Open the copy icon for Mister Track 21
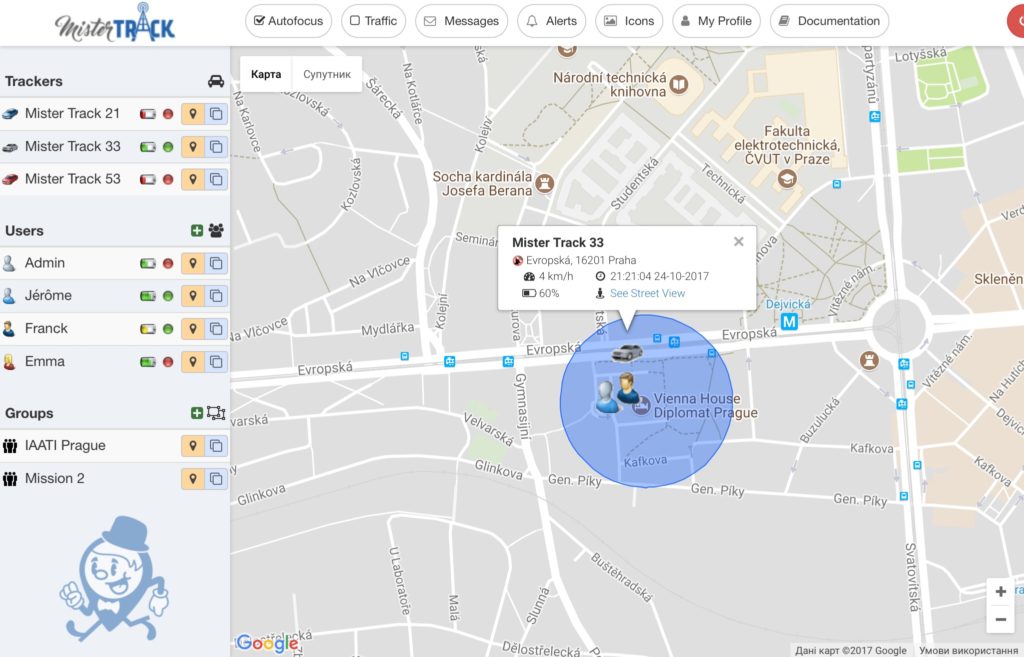Screen dimensions: 1024x657 pos(216,114)
